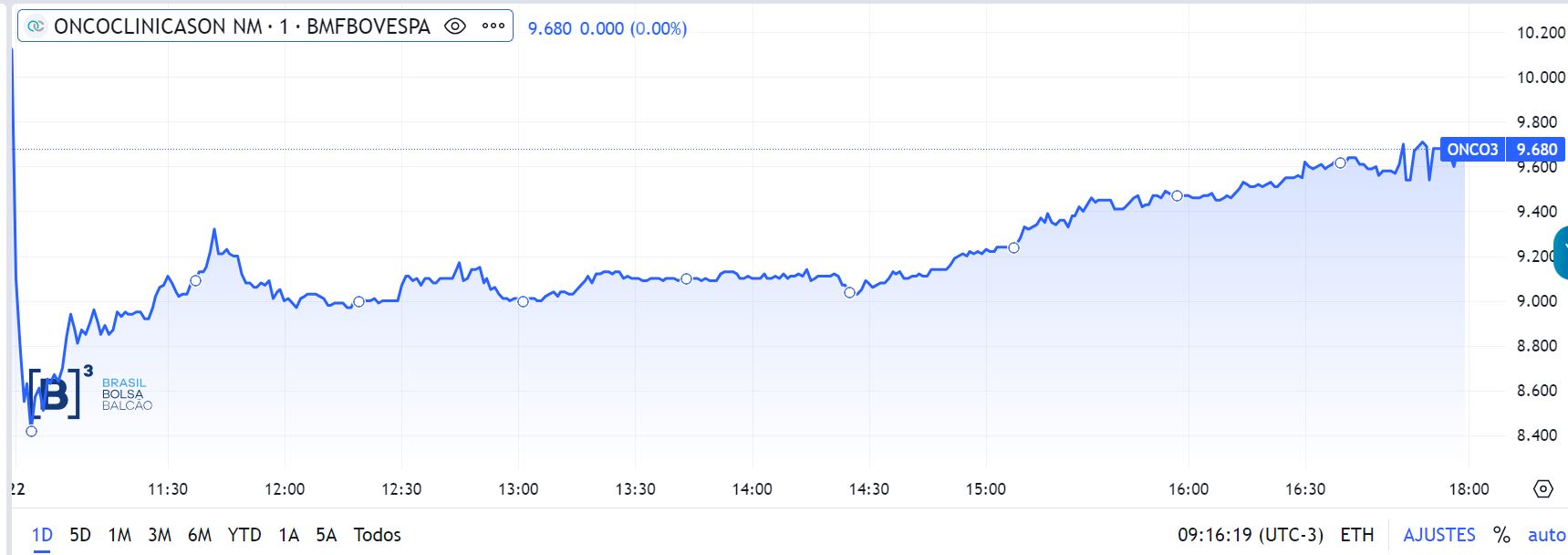Viewport: 1568px width, 555px height.
Task: Click the symbol logo icon beside ONCOCLINICASON
Action: click(x=36, y=26)
